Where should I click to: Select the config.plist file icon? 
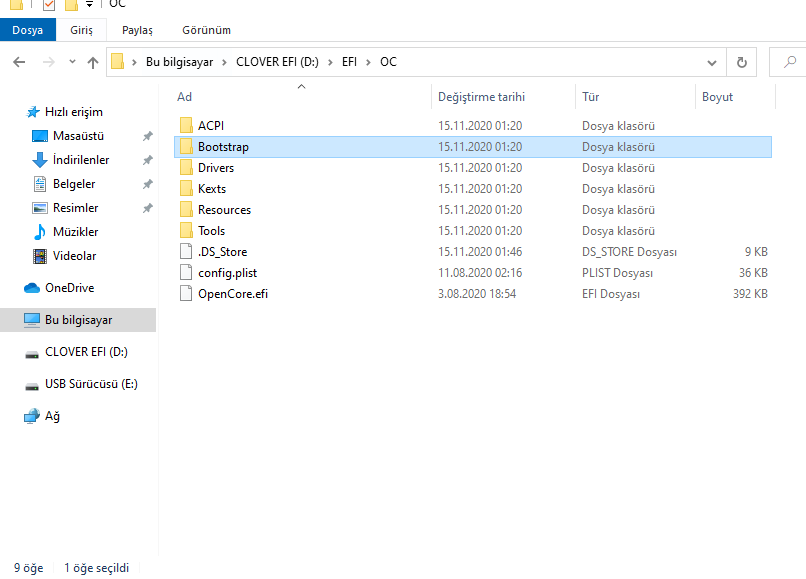coord(185,273)
